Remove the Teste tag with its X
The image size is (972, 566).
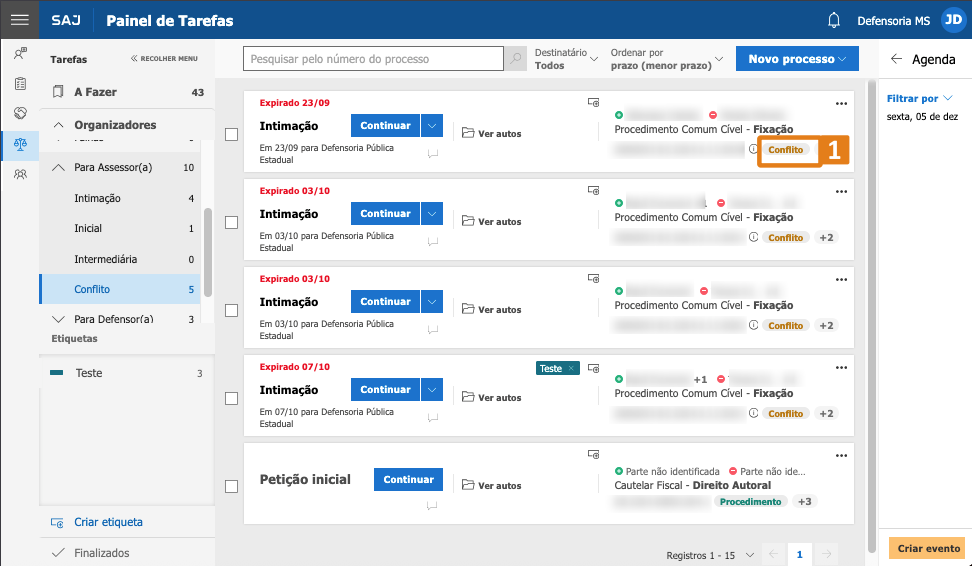point(572,369)
